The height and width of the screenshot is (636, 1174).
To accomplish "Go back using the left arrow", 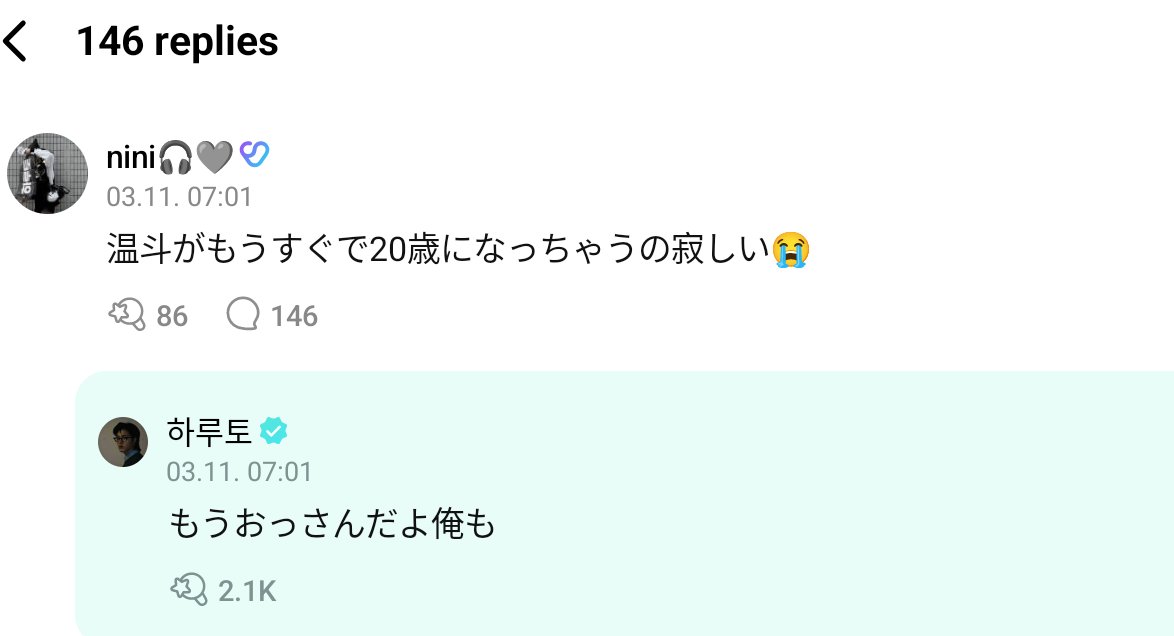I will click(x=15, y=41).
